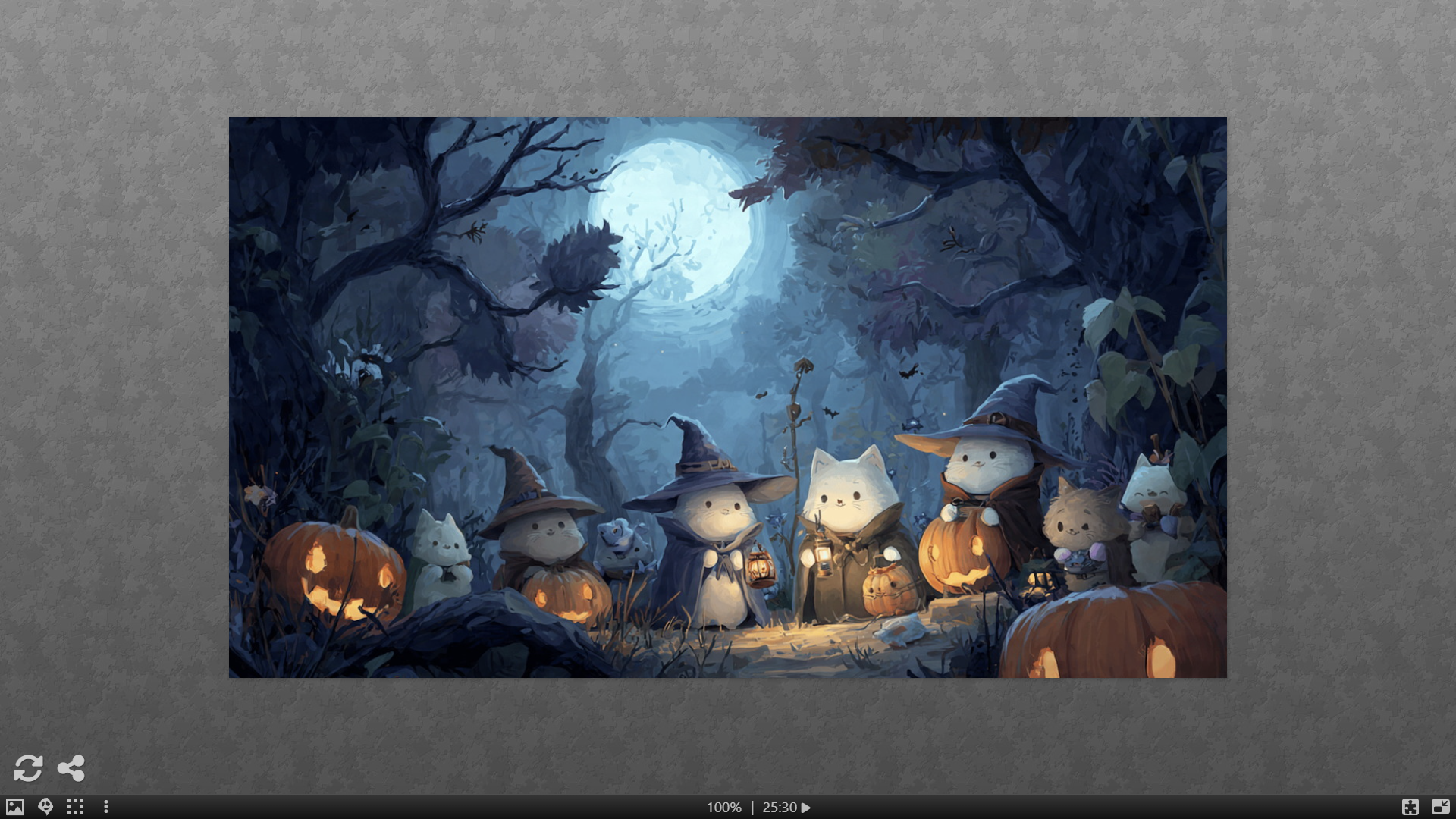
Task: Resume the timer with play arrow
Action: 806,808
